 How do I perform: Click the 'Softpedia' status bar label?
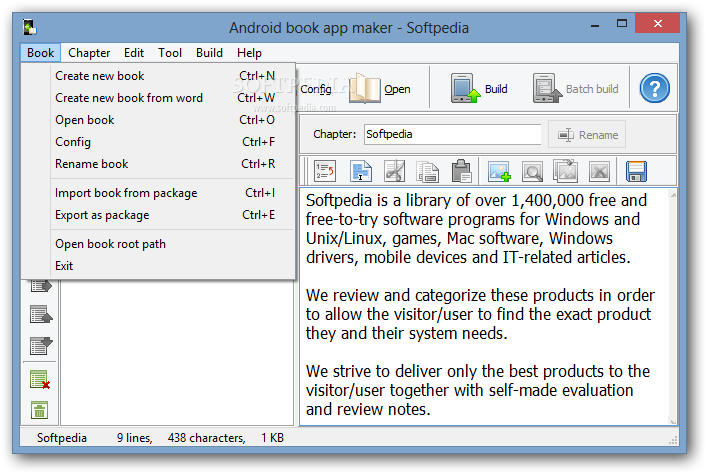[62, 438]
